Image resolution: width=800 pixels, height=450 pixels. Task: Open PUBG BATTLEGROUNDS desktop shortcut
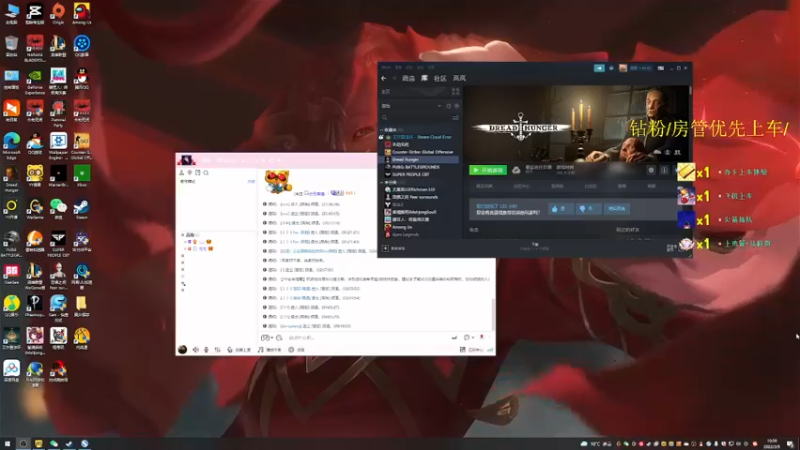click(11, 243)
